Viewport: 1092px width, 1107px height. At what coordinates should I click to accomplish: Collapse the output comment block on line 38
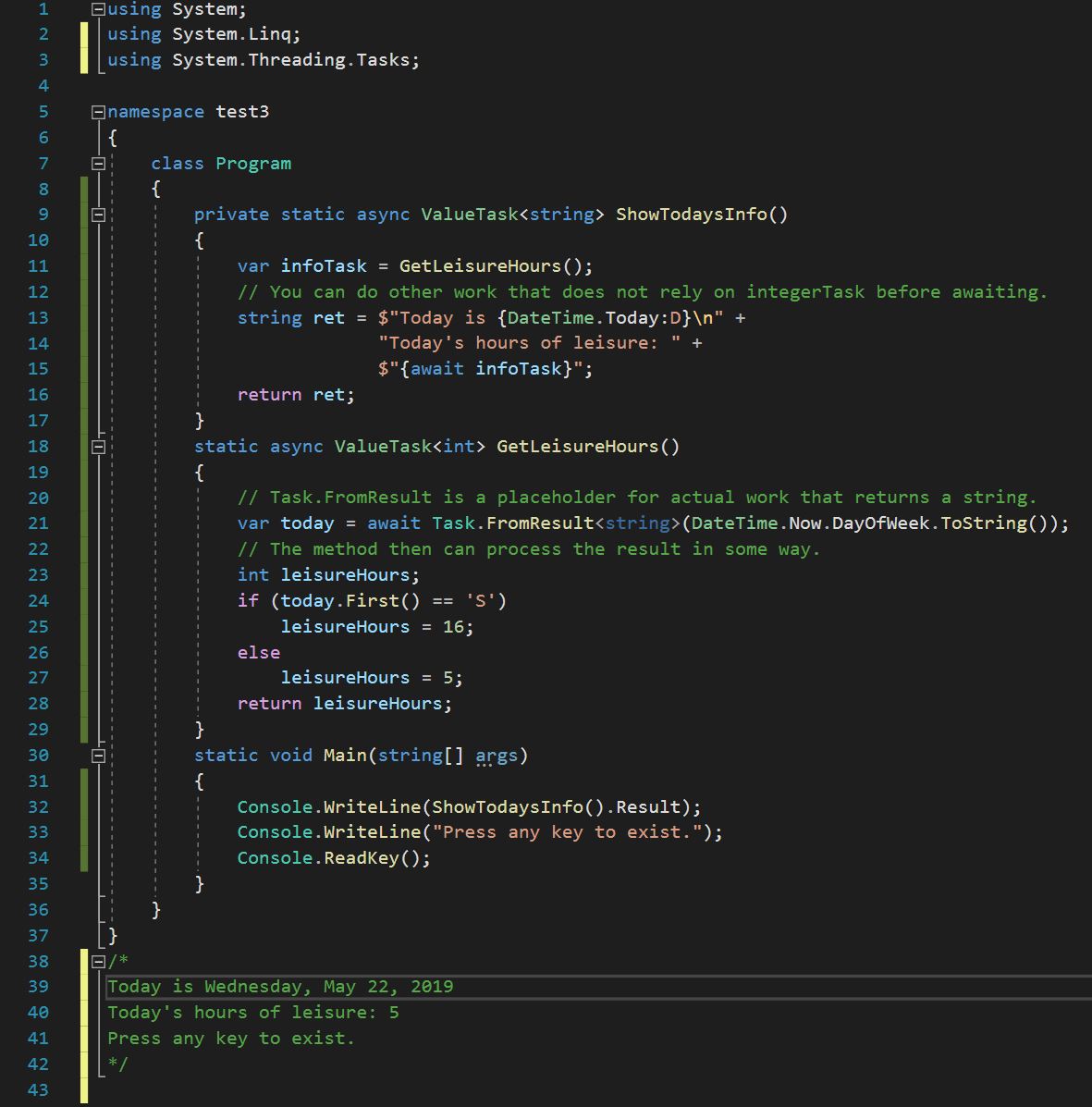click(x=99, y=962)
